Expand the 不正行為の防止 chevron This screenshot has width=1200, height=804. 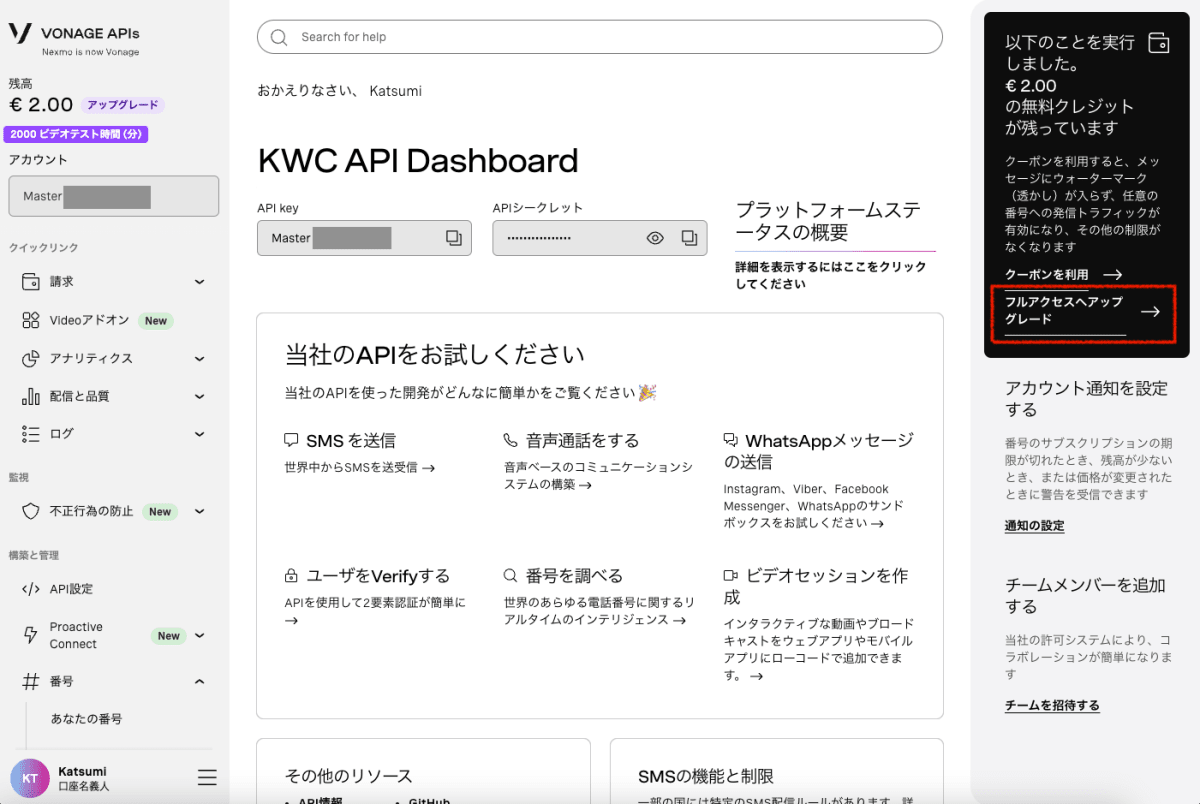[x=199, y=511]
